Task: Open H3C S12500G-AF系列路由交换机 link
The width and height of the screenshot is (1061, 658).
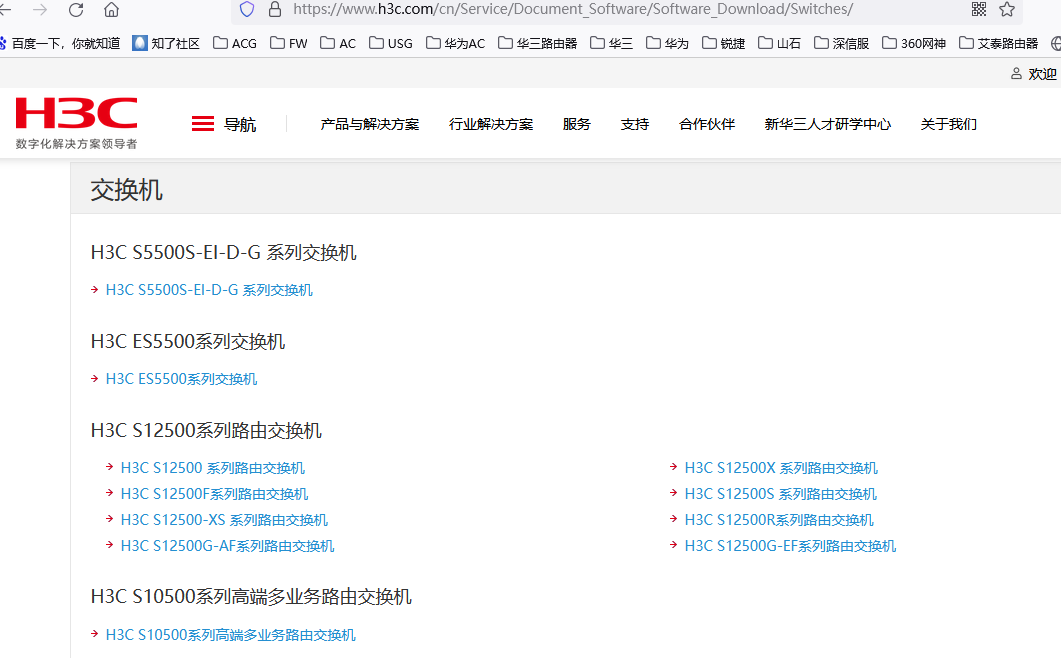Action: [227, 546]
